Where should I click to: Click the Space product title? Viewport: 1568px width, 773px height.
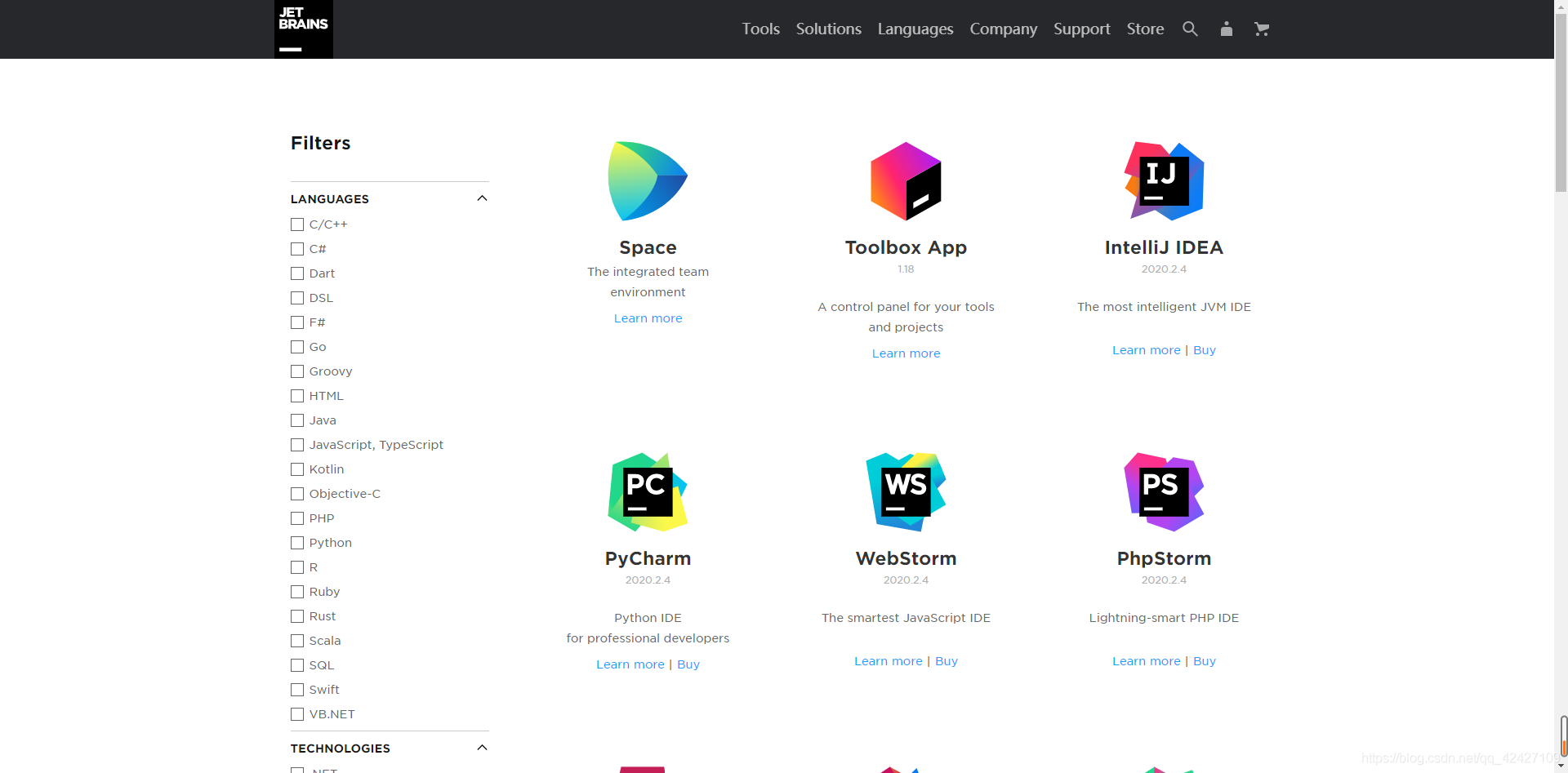point(648,247)
